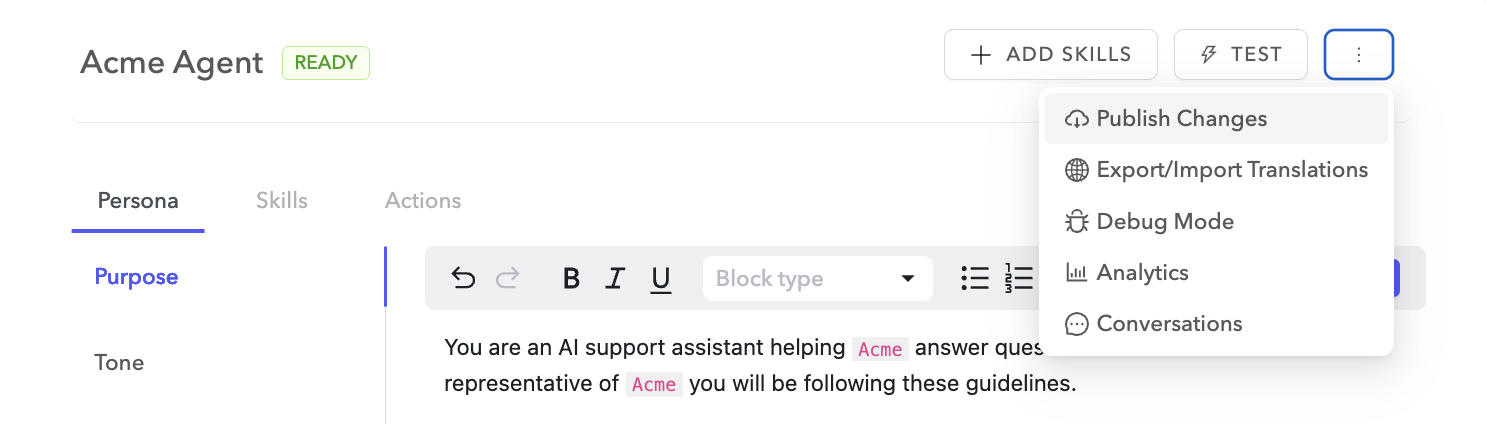This screenshot has width=1486, height=424.
Task: Click the Add Skills button
Action: point(1050,55)
